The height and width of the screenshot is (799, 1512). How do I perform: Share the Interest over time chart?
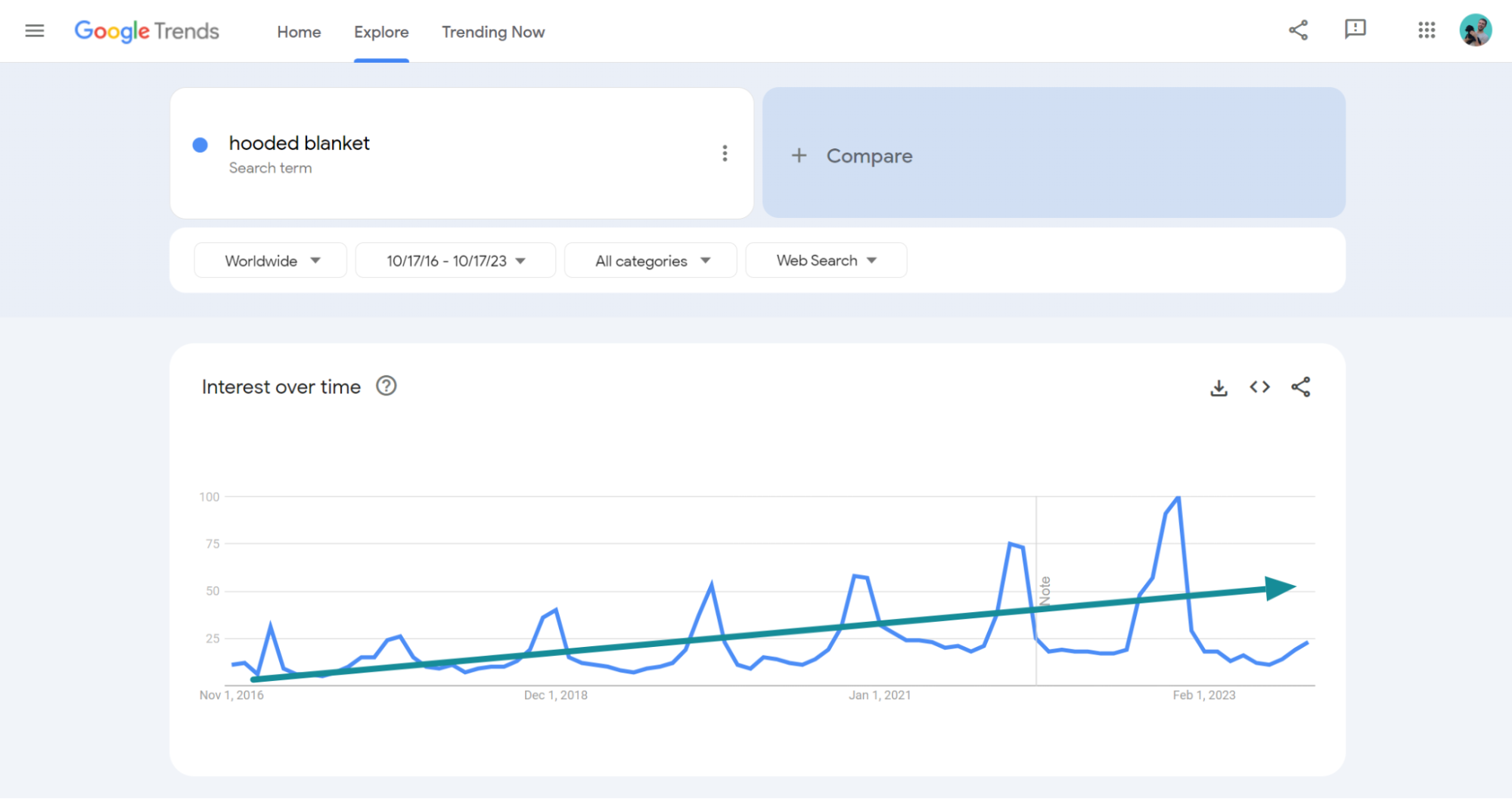(x=1301, y=387)
